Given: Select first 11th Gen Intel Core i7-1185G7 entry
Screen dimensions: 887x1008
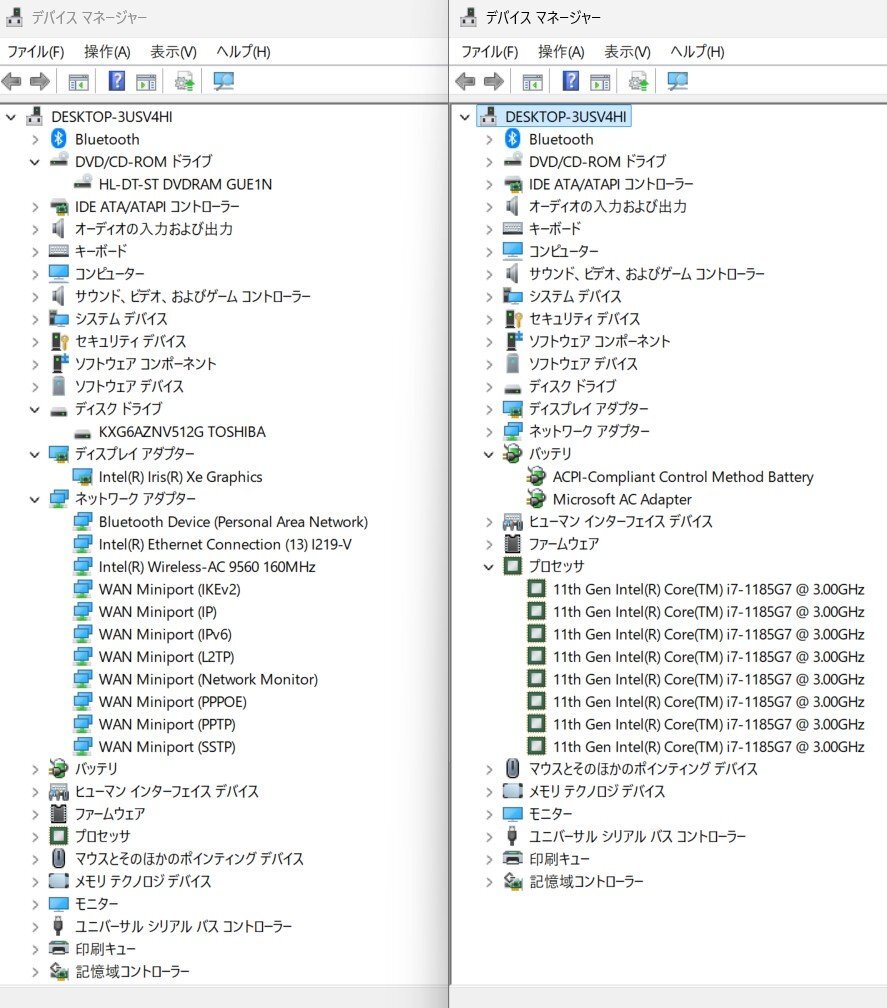Looking at the screenshot, I should [x=708, y=590].
